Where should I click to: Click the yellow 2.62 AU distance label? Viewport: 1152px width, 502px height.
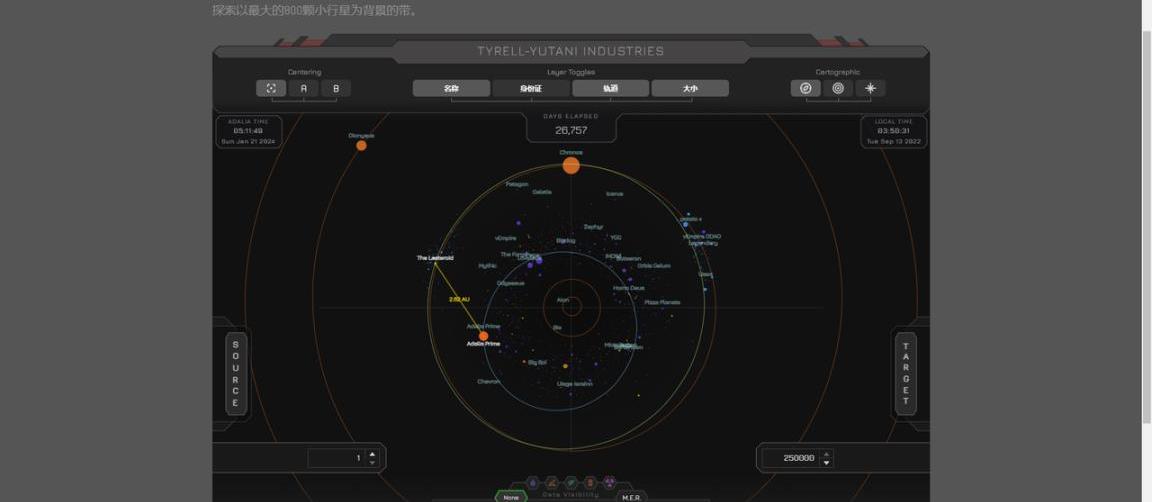(x=459, y=299)
